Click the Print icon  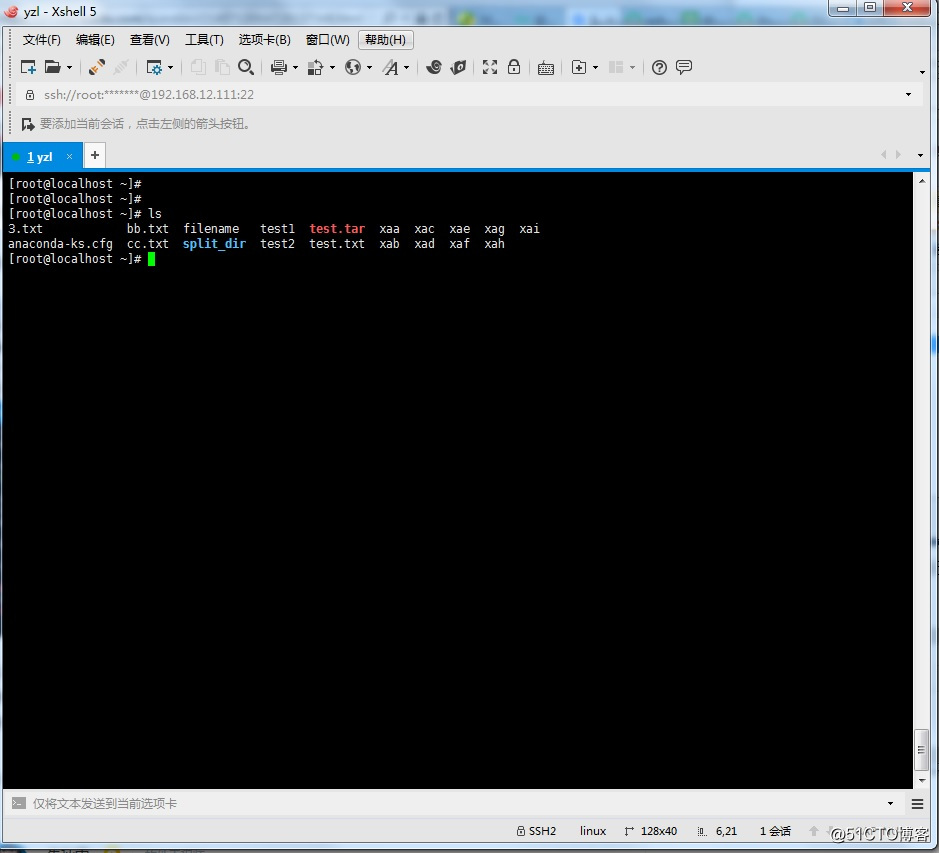(278, 67)
